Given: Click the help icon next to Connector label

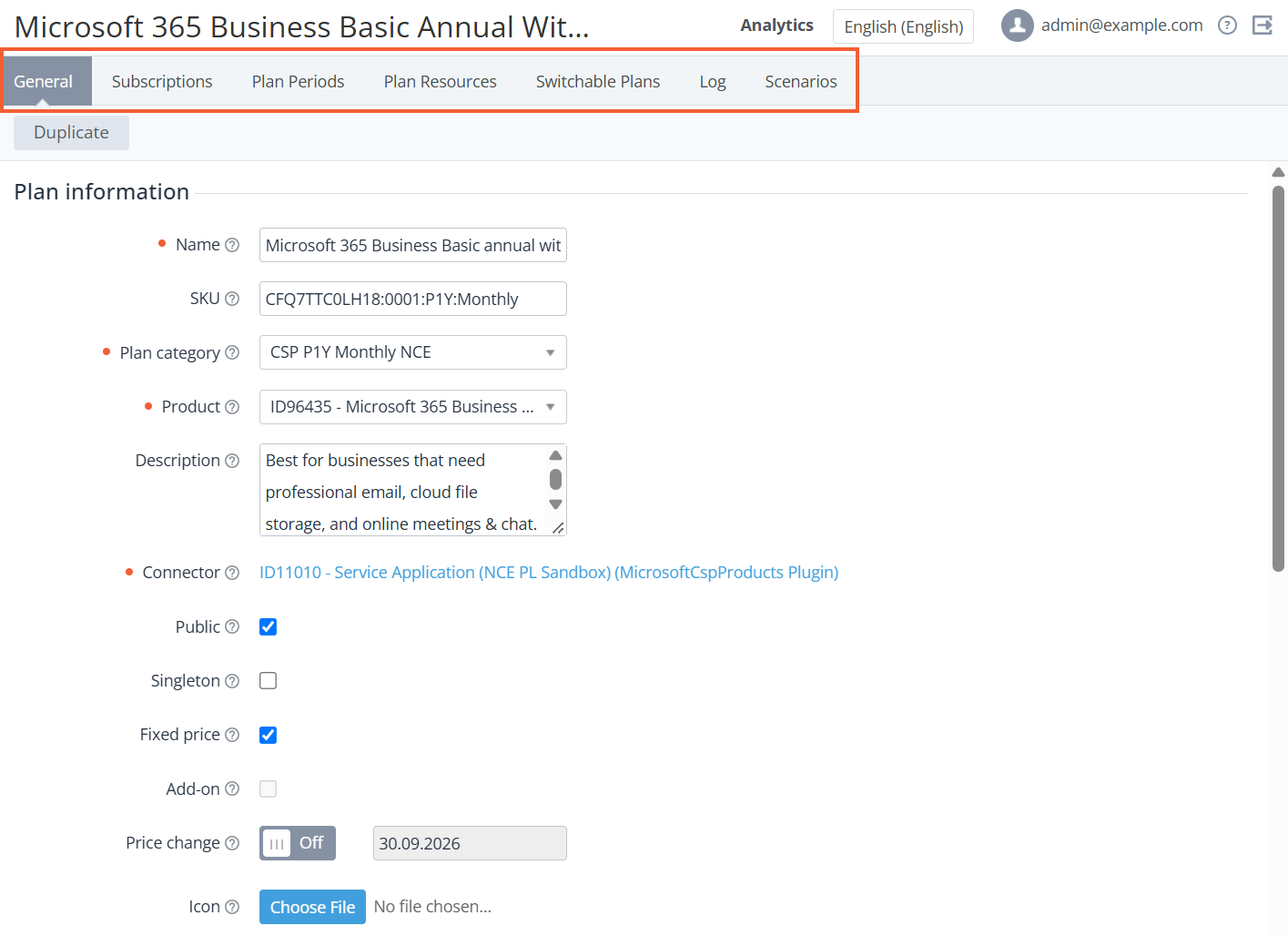Looking at the screenshot, I should [x=232, y=573].
